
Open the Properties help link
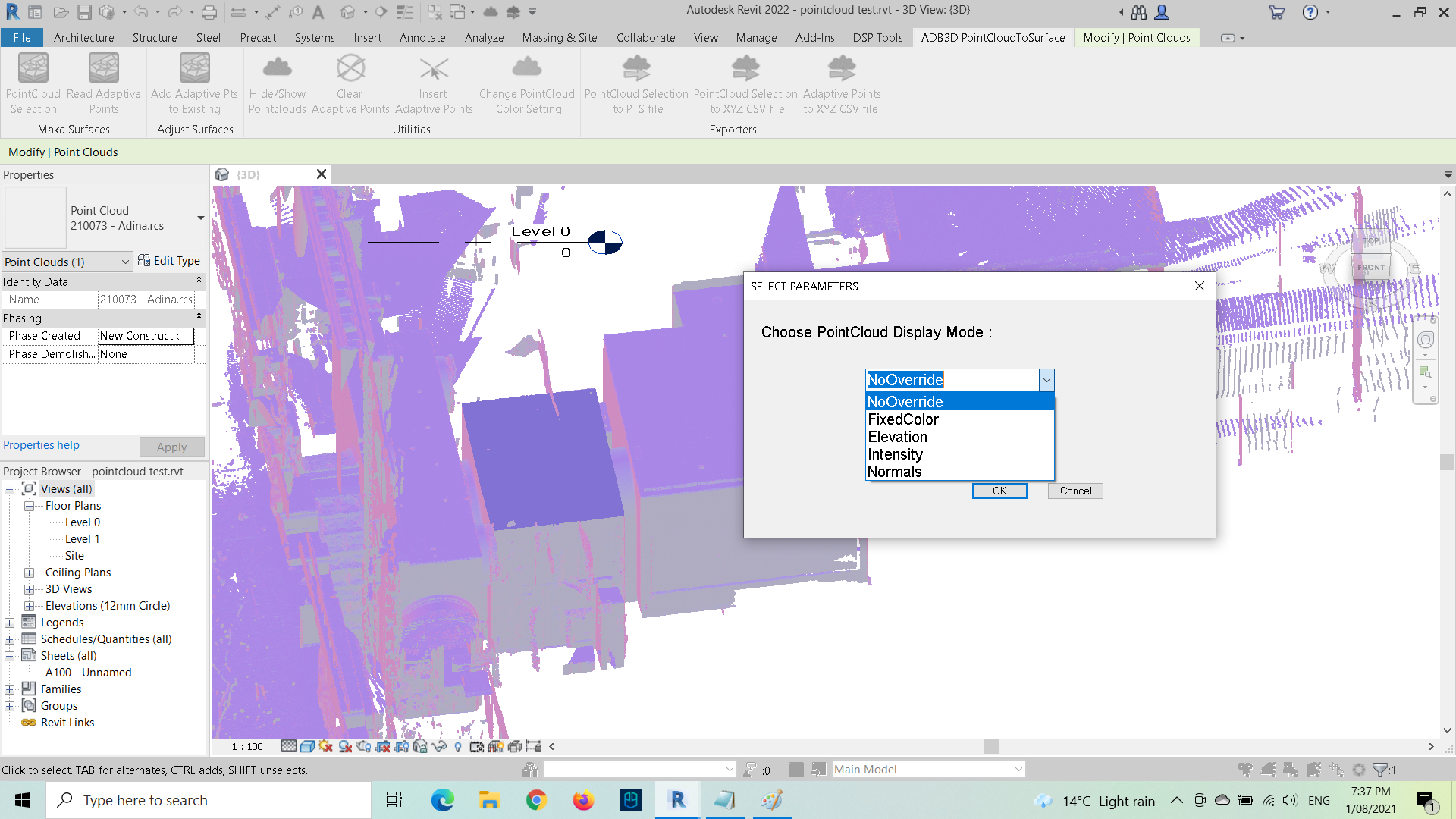41,445
